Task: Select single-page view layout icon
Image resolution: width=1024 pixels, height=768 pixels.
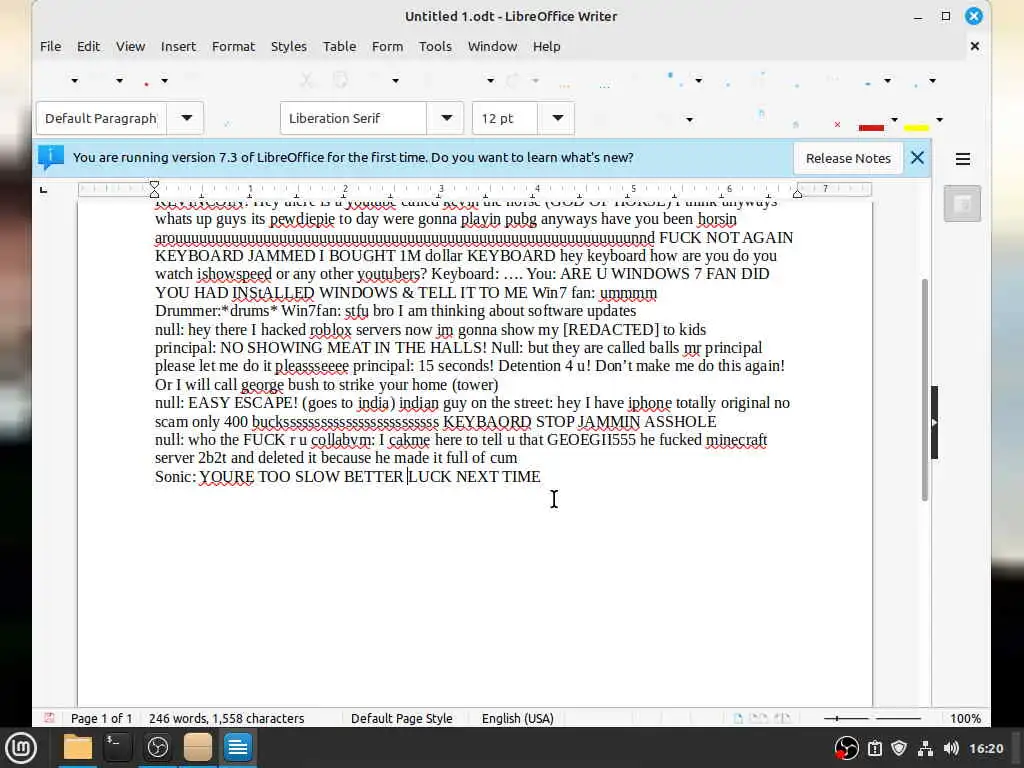Action: point(738,718)
